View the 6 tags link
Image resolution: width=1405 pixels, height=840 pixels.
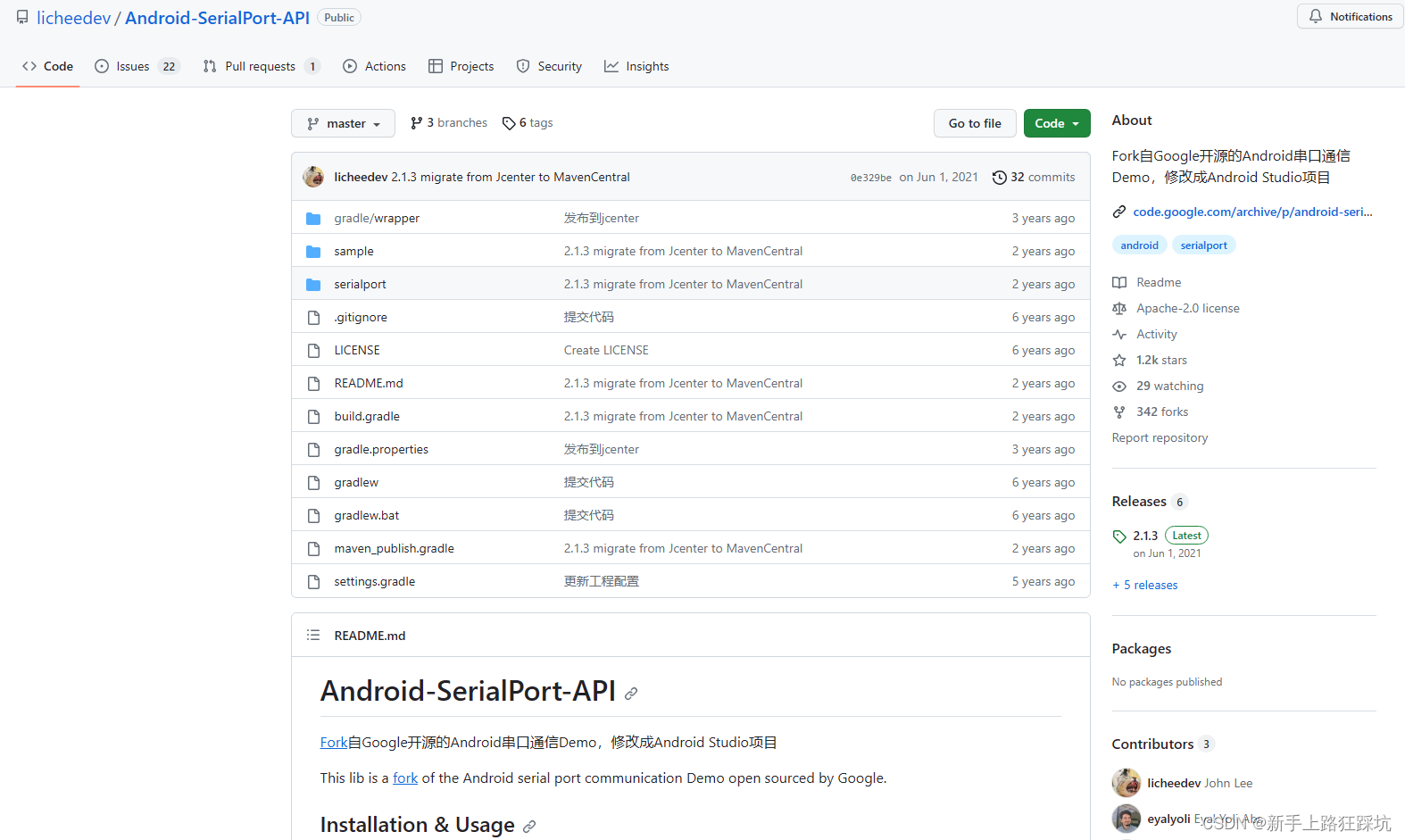pos(528,122)
